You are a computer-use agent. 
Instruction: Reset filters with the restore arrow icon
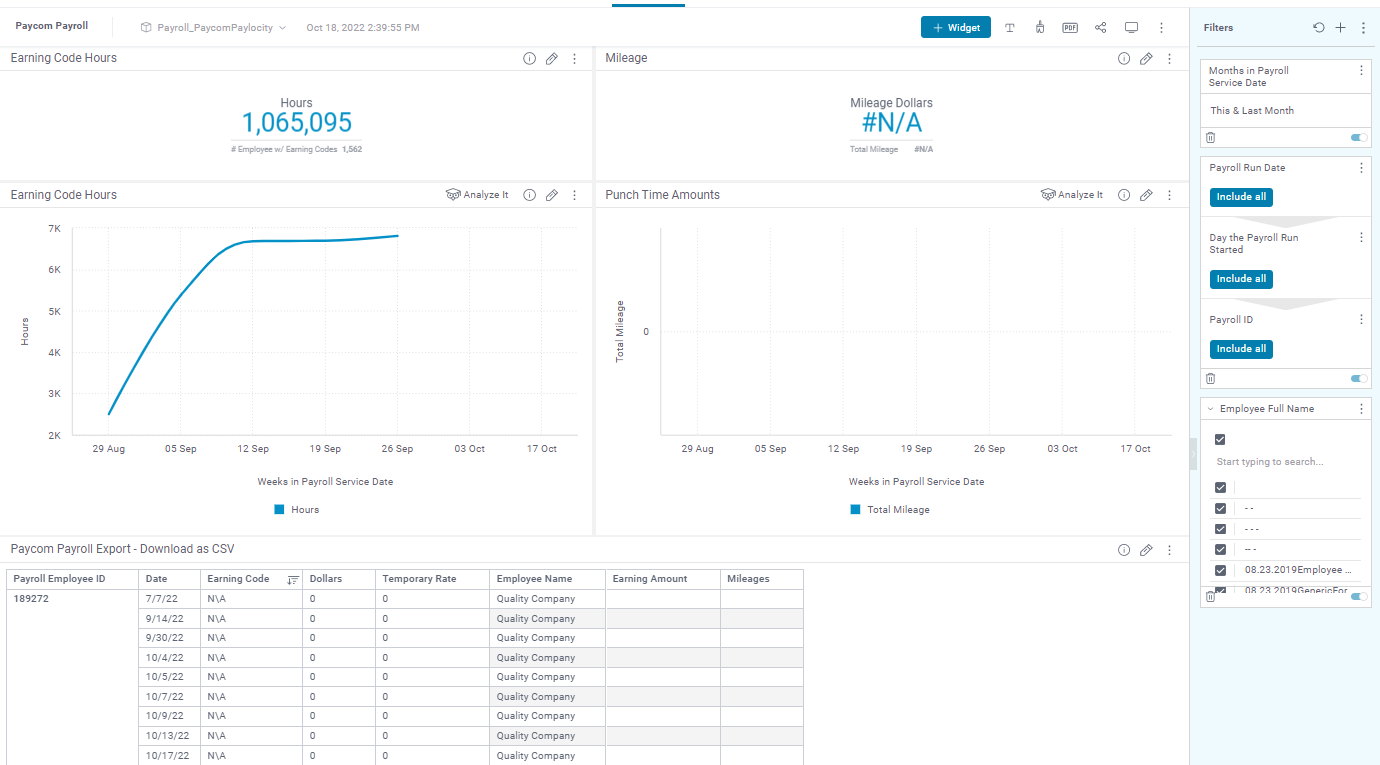1319,28
